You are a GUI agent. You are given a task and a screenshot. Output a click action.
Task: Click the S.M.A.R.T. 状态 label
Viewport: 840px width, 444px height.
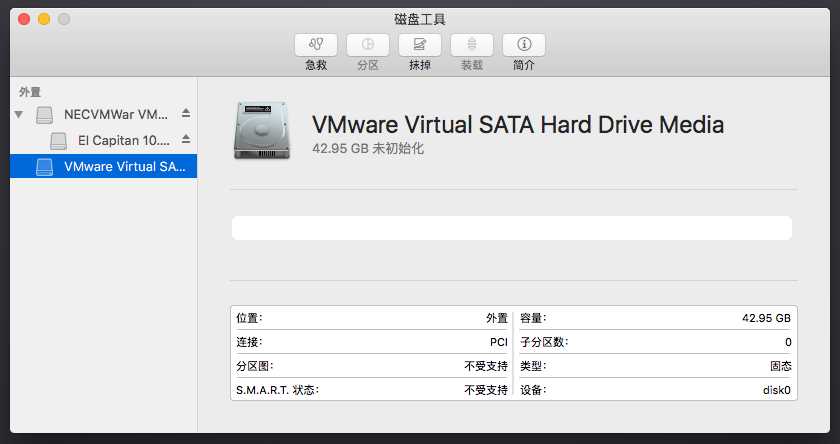(x=278, y=390)
